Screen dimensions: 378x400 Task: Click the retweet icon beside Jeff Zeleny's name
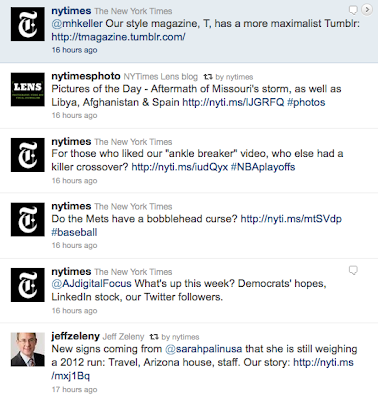154,337
